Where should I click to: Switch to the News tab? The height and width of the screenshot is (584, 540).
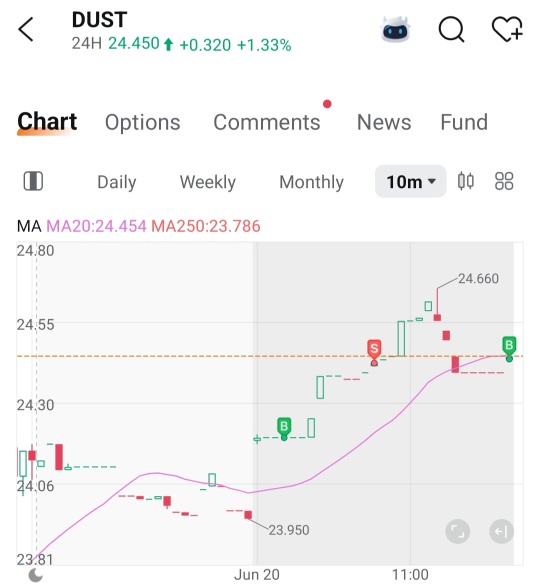click(x=384, y=122)
